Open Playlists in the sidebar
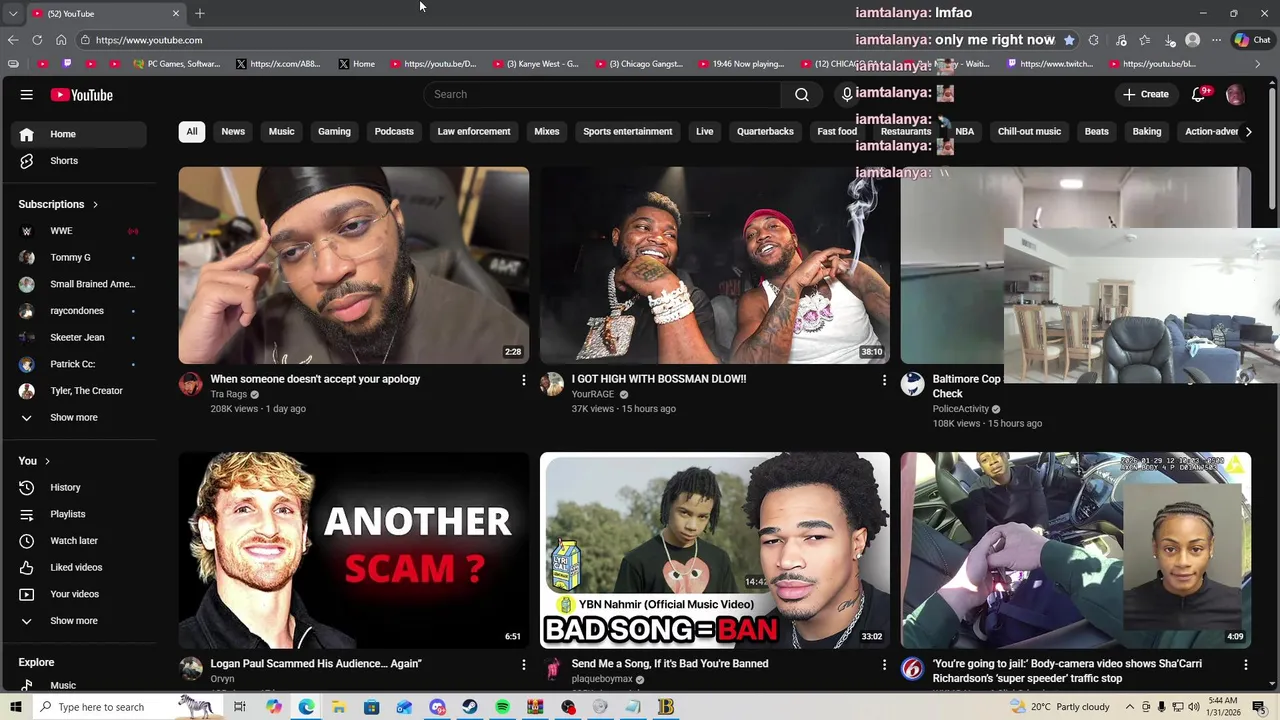This screenshot has width=1280, height=720. (x=77, y=514)
